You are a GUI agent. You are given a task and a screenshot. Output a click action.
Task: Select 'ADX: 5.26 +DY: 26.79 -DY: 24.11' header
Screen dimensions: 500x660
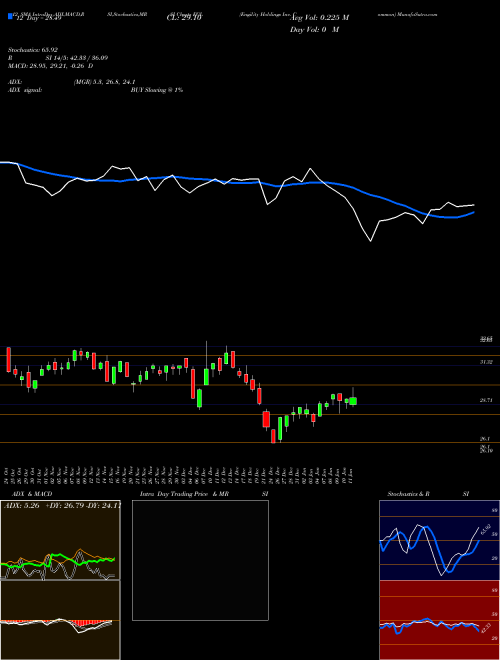62,505
